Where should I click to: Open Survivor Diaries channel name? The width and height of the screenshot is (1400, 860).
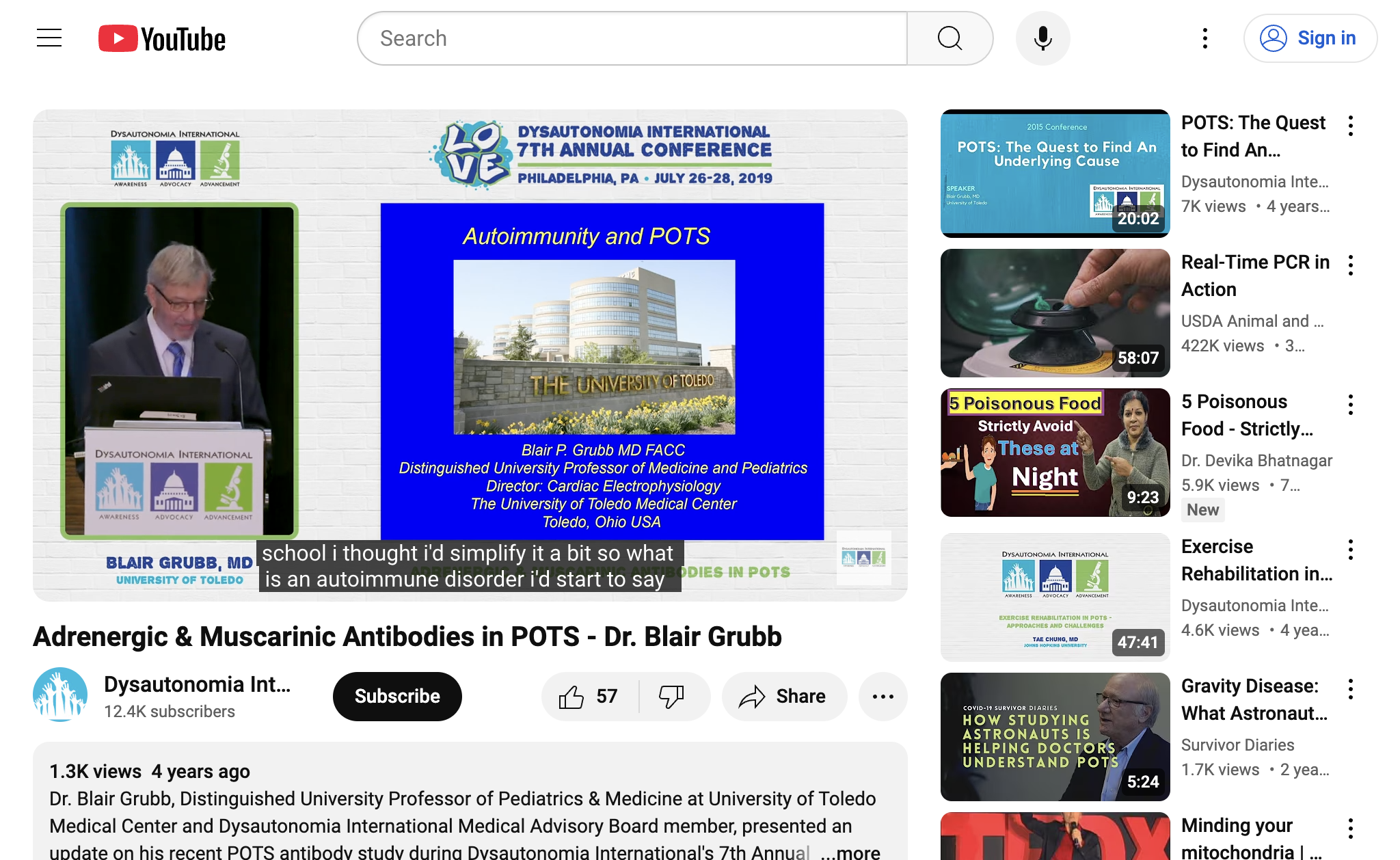(x=1238, y=745)
